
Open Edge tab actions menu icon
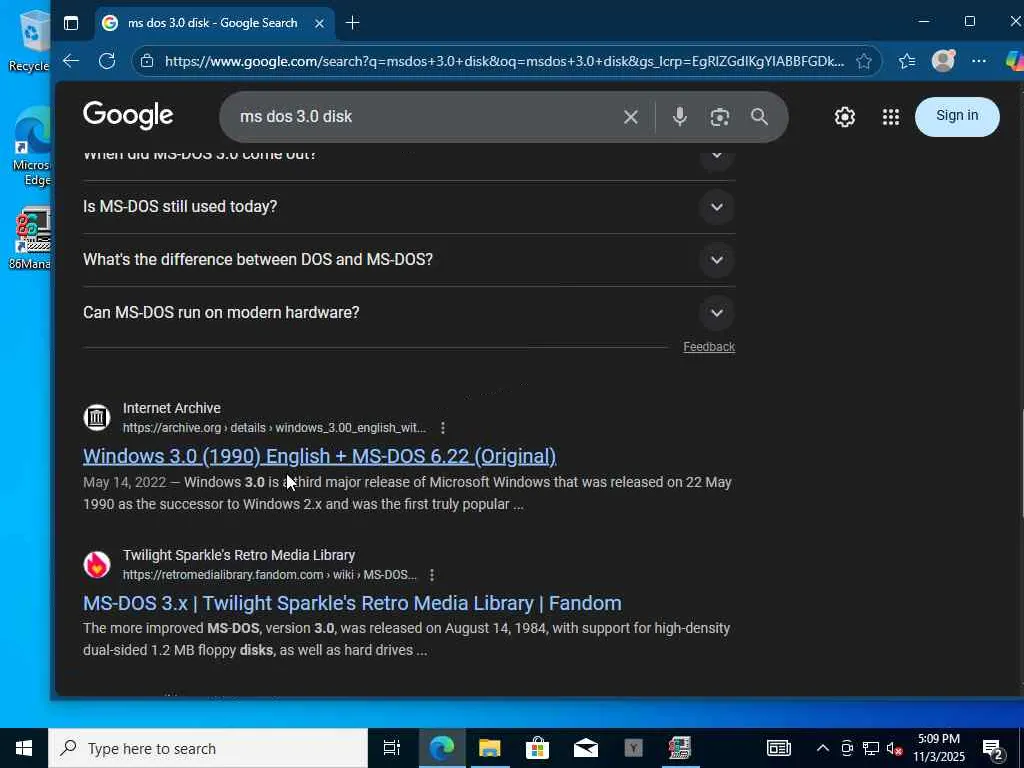[71, 23]
